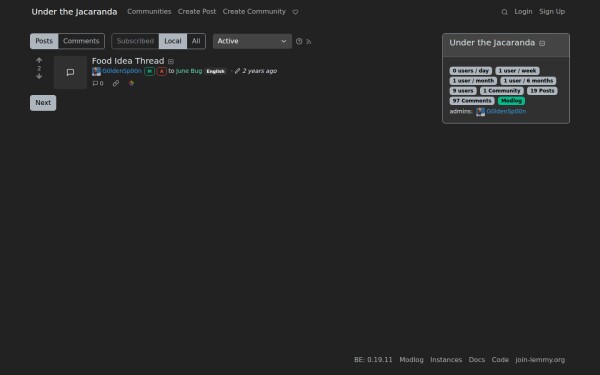Image resolution: width=600 pixels, height=375 pixels.
Task: Open the Food Idea Thread post thumbnail
Action: pyautogui.click(x=70, y=72)
